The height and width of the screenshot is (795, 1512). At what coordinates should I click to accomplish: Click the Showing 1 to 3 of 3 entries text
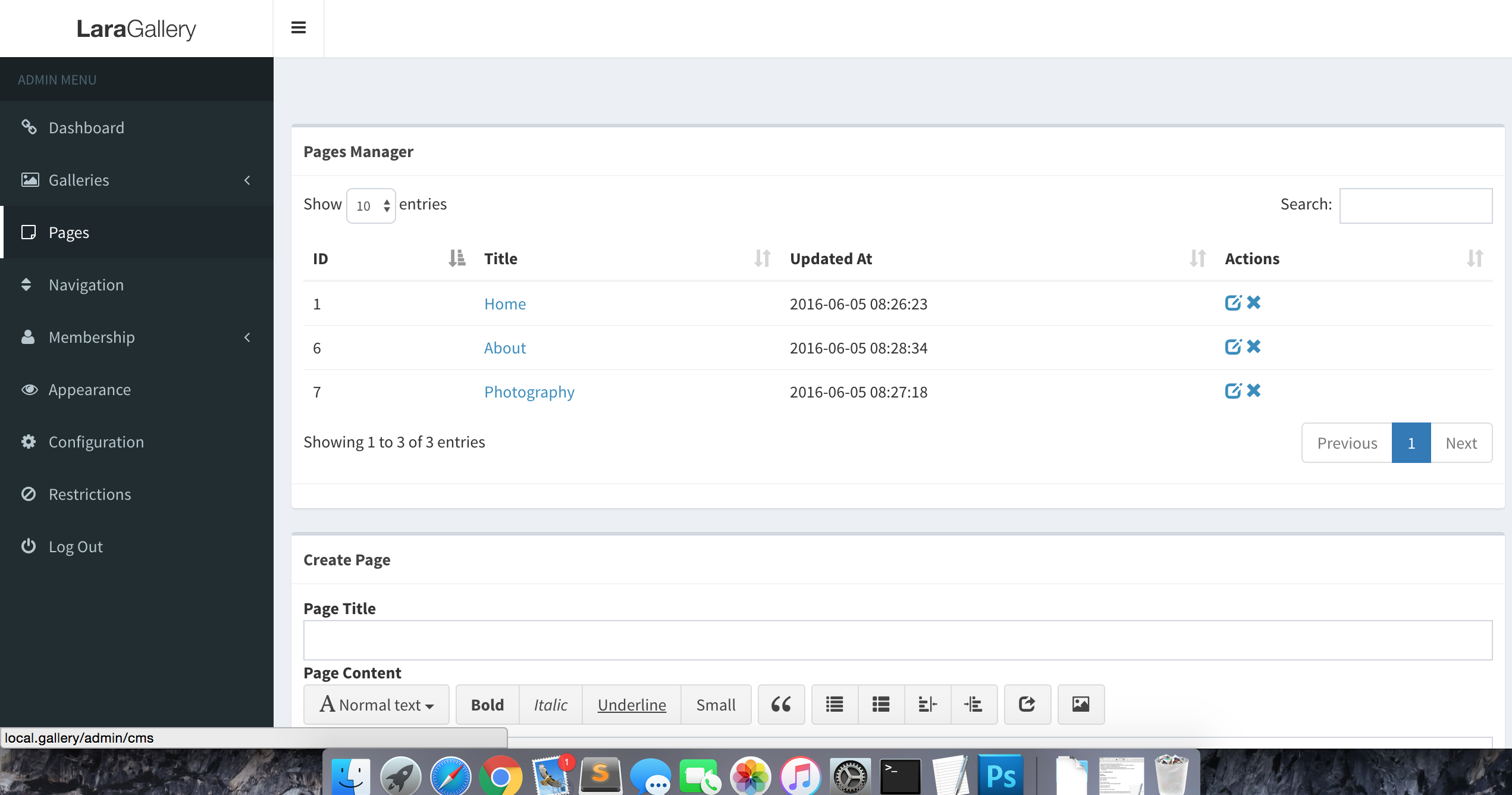click(x=394, y=442)
